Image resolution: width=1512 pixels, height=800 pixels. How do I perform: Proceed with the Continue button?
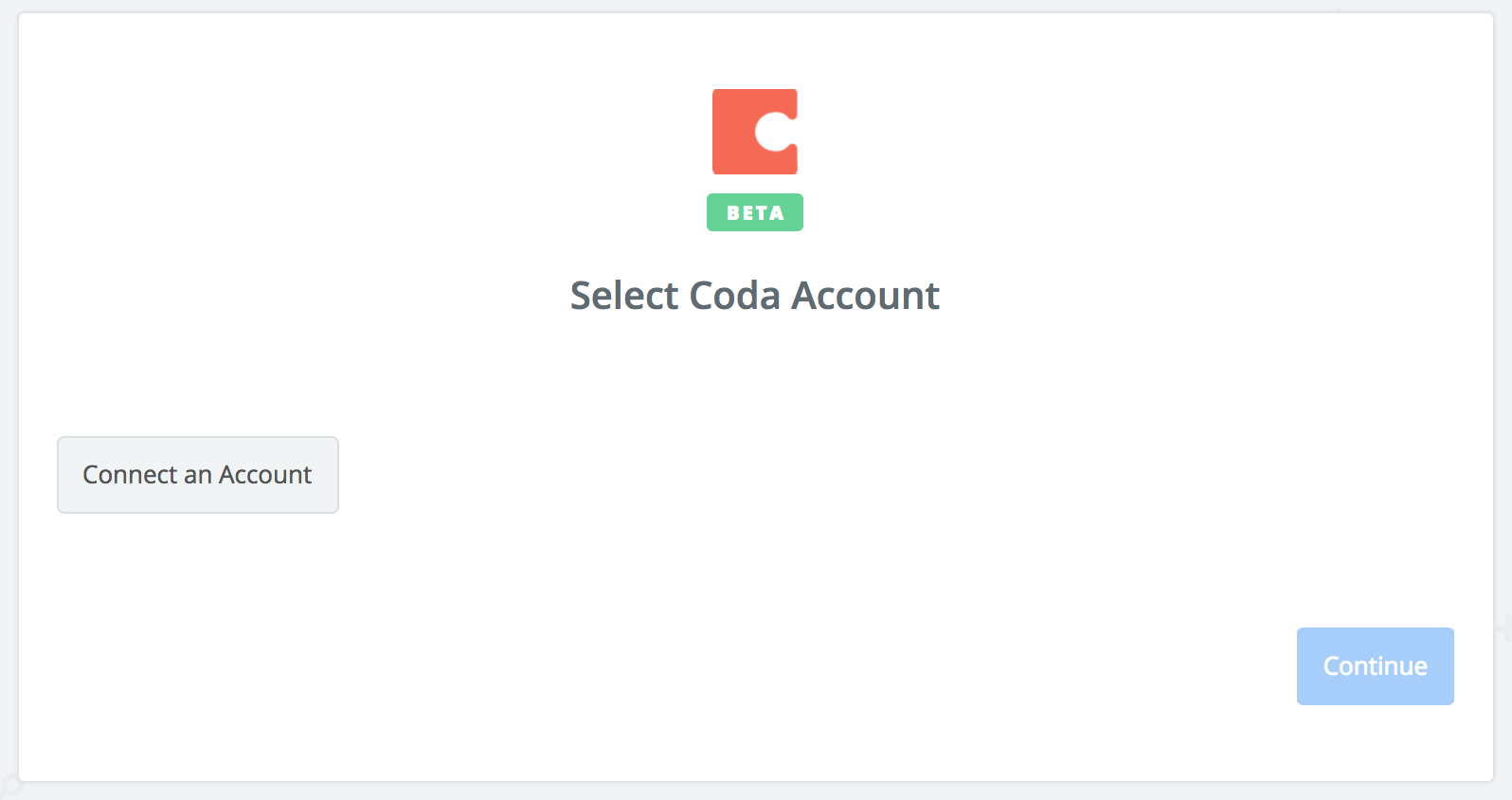[1375, 666]
